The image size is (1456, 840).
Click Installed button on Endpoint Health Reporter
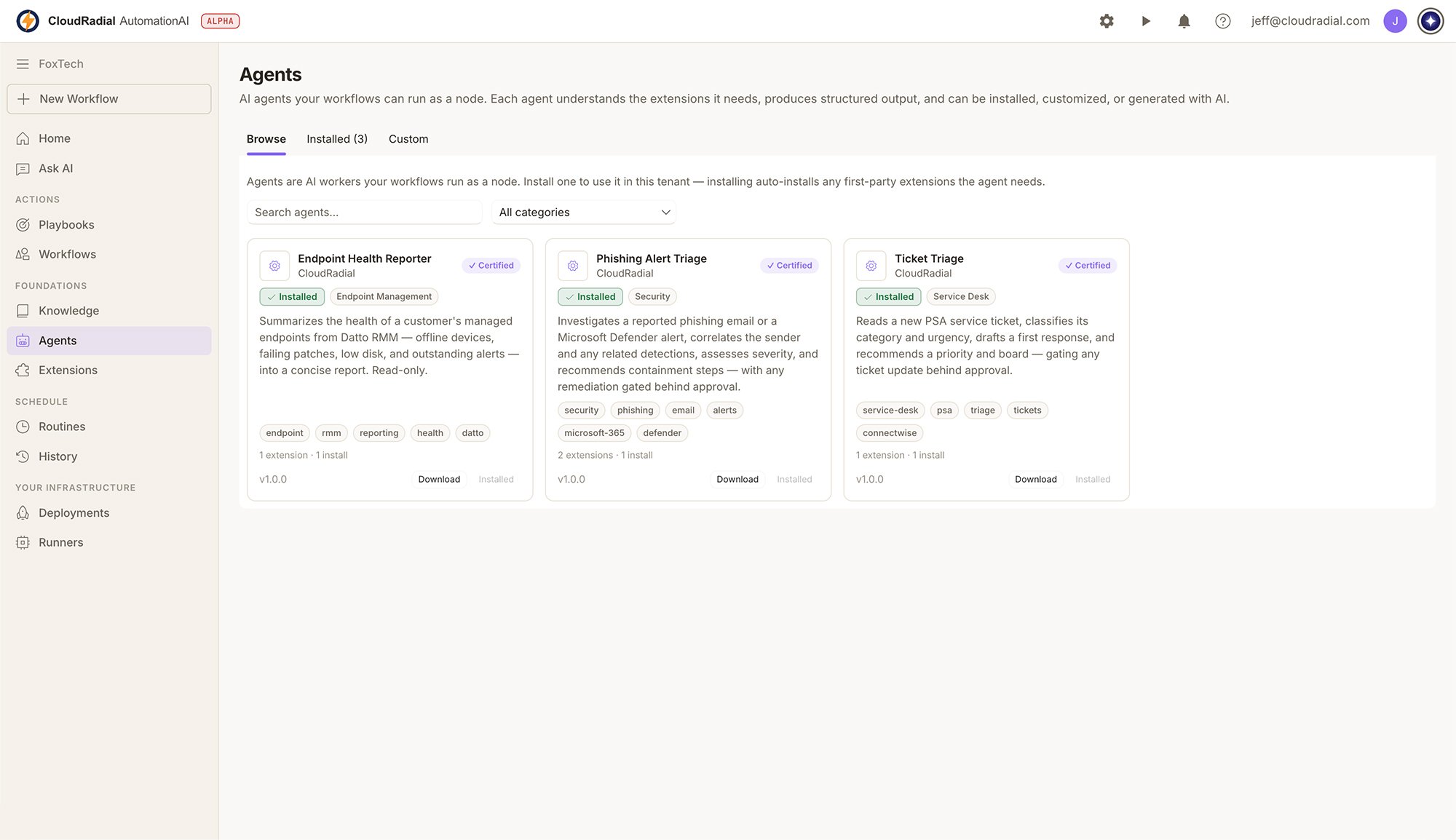coord(496,479)
